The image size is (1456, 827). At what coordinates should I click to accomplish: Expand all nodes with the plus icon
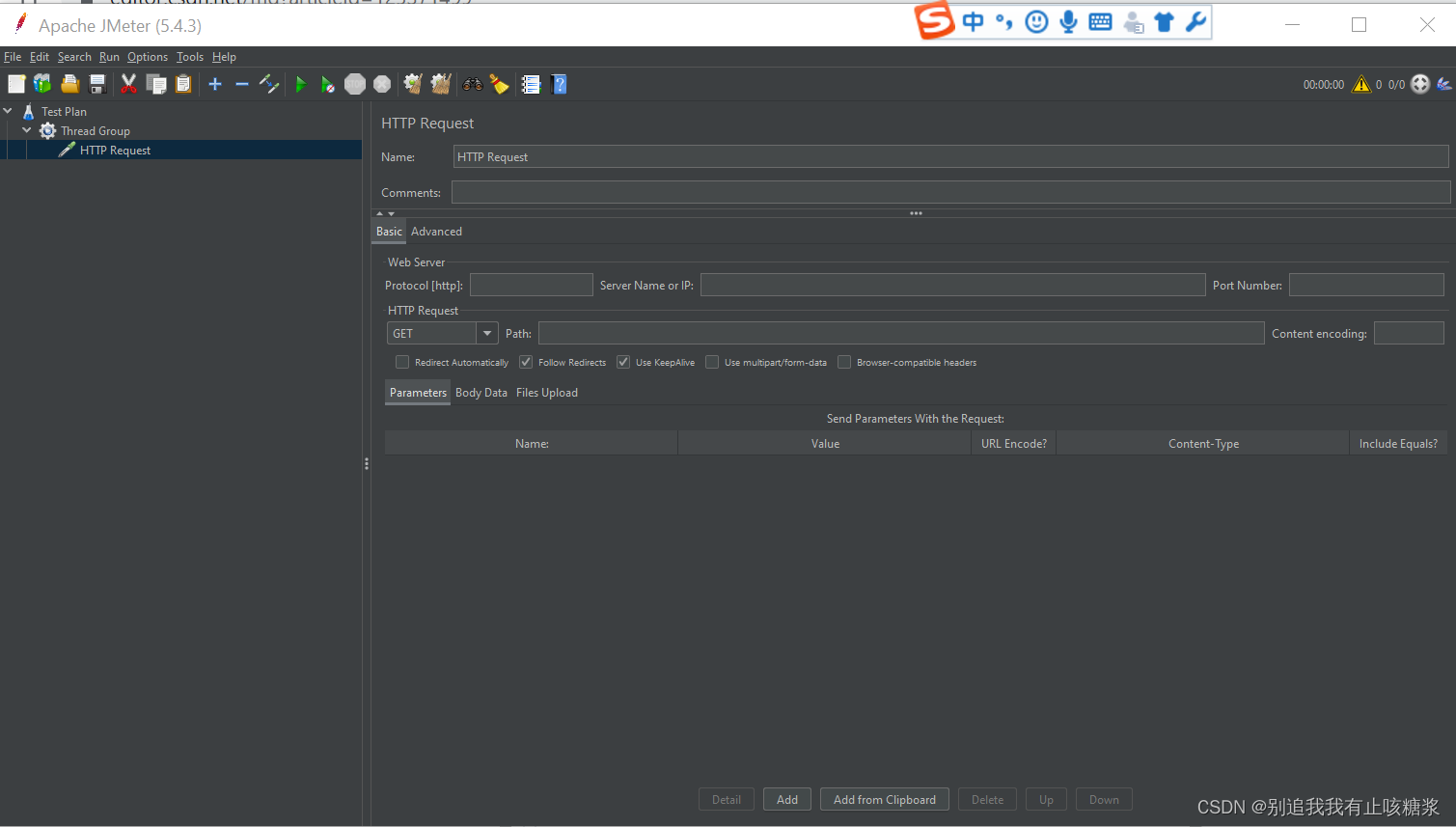tap(215, 85)
